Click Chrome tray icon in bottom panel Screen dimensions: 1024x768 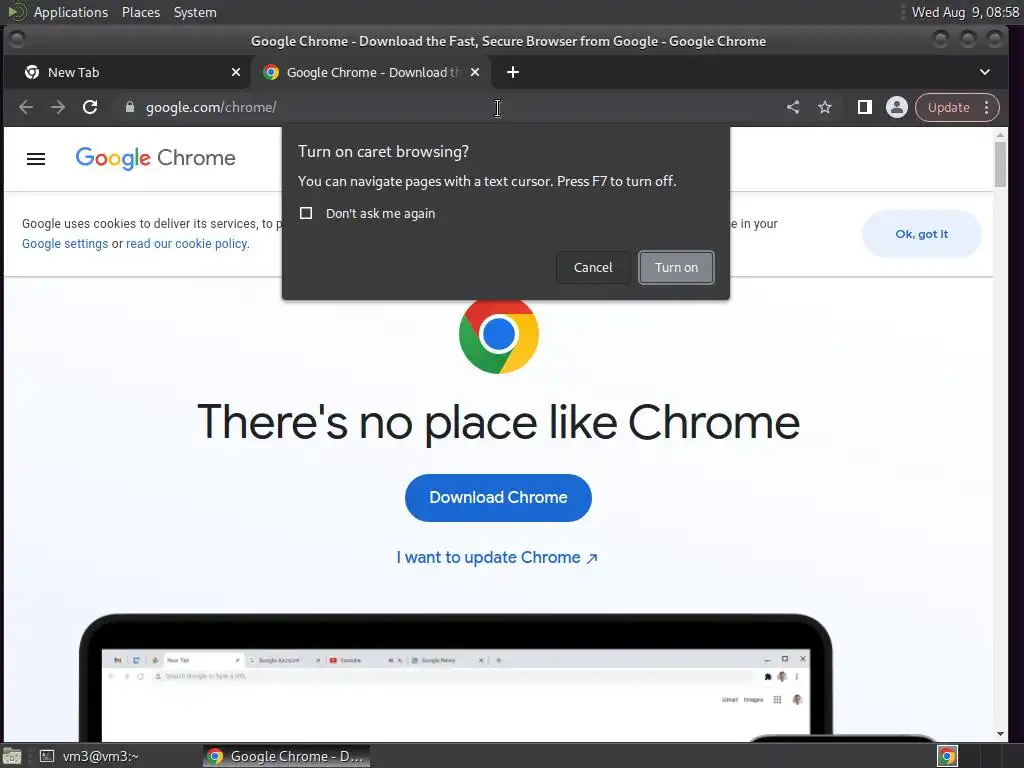pos(948,756)
